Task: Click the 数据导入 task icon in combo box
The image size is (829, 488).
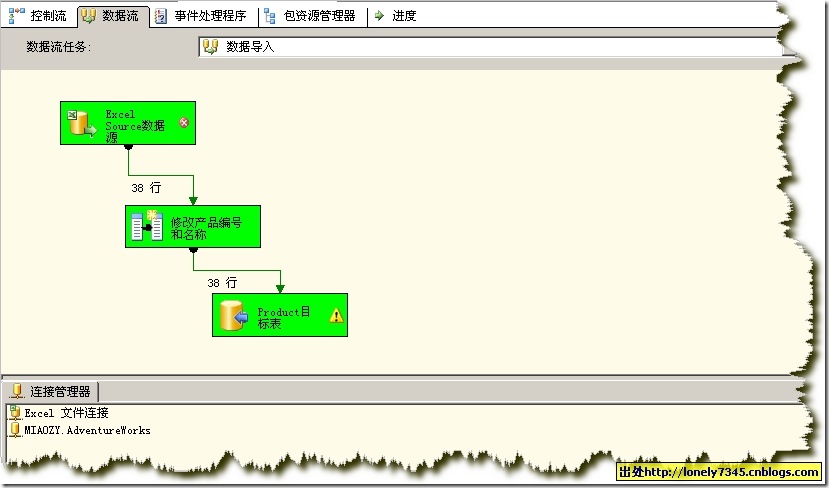Action: click(x=210, y=47)
